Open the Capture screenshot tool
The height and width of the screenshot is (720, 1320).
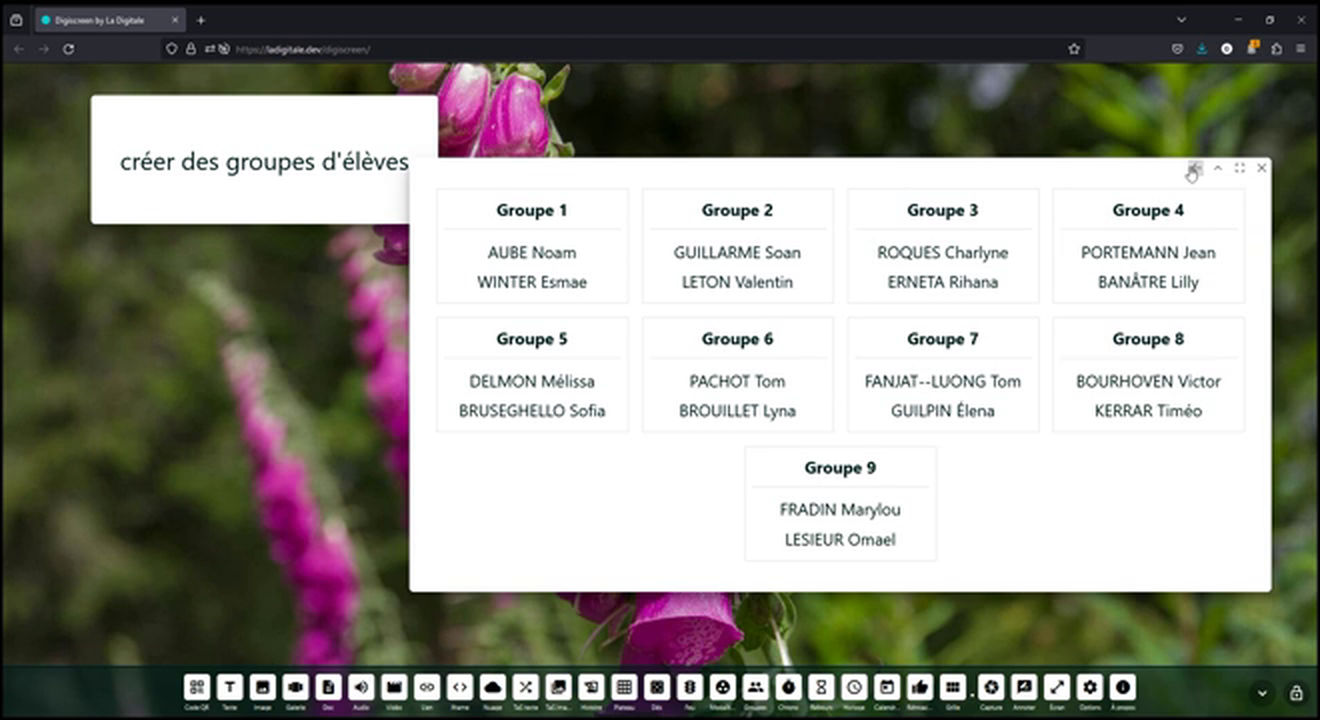point(991,687)
